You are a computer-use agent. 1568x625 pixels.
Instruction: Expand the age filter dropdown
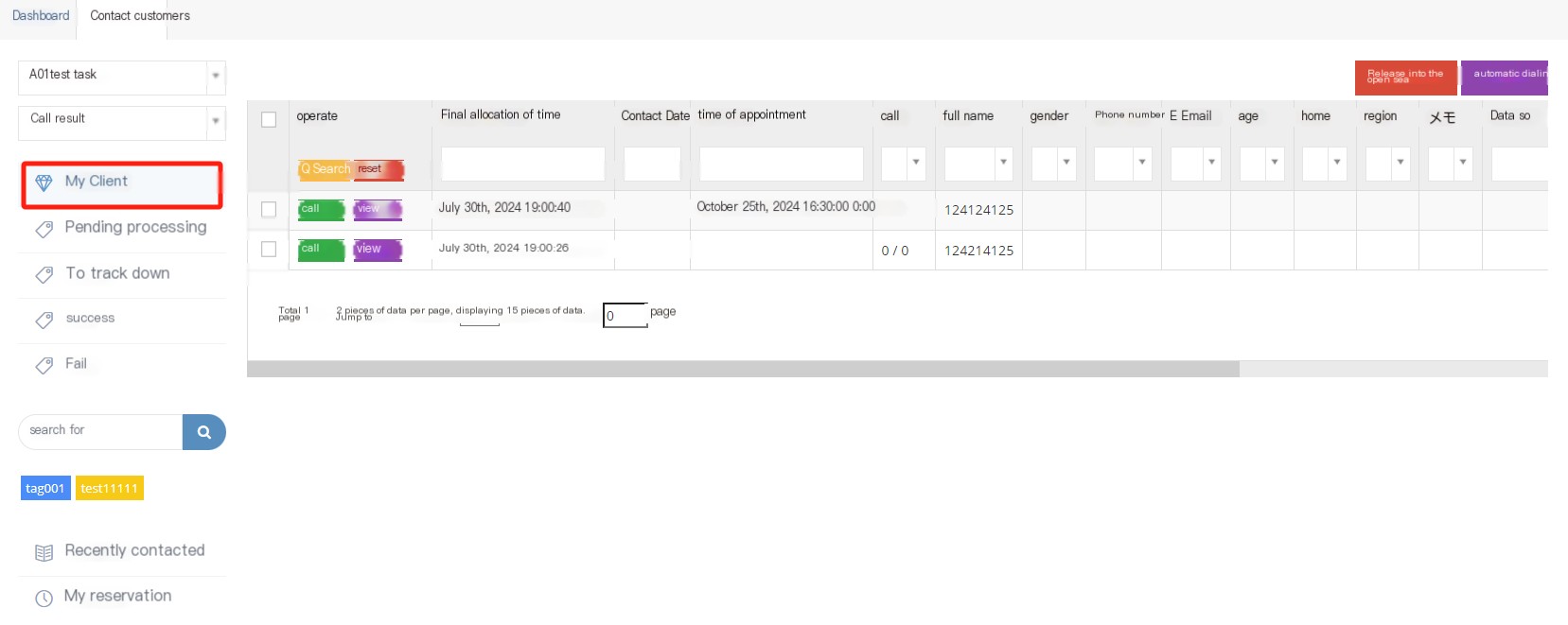coord(1275,163)
